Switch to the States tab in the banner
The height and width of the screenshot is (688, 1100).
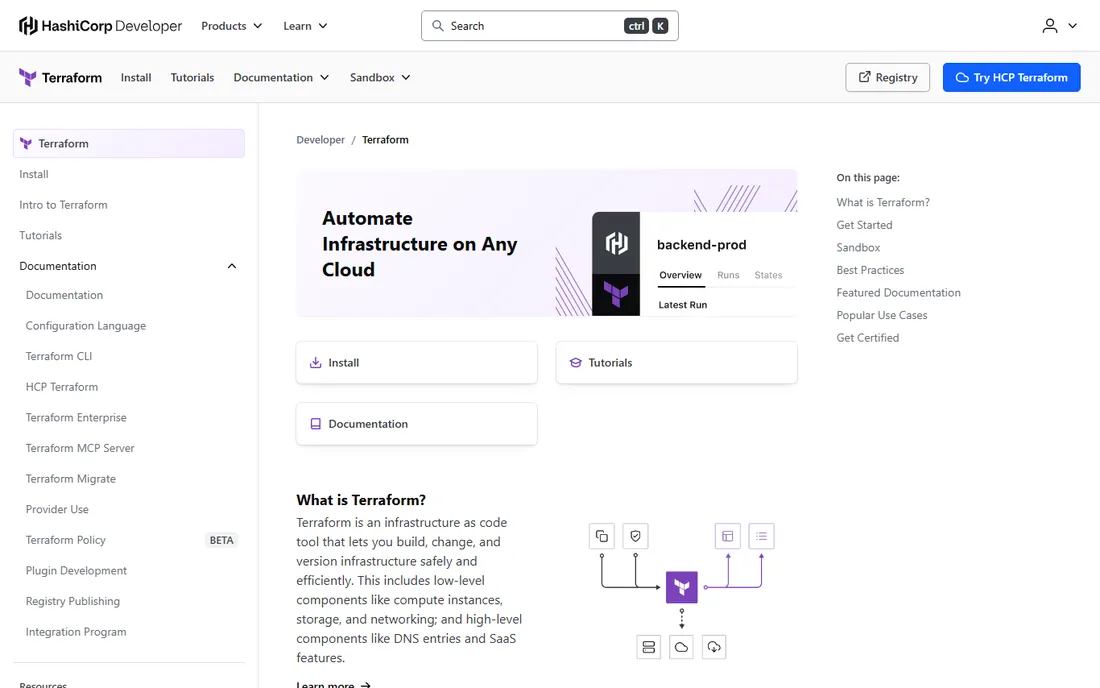(768, 275)
